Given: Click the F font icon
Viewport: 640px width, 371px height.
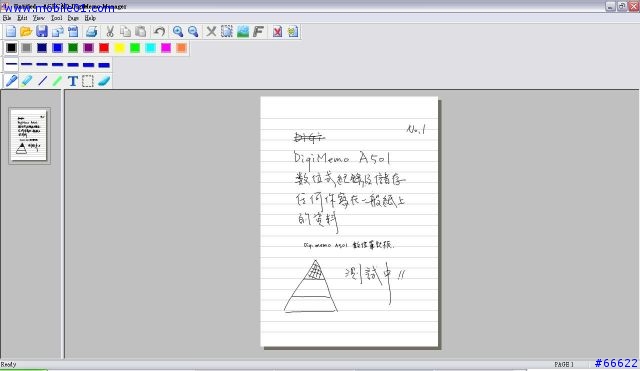Looking at the screenshot, I should (x=258, y=31).
